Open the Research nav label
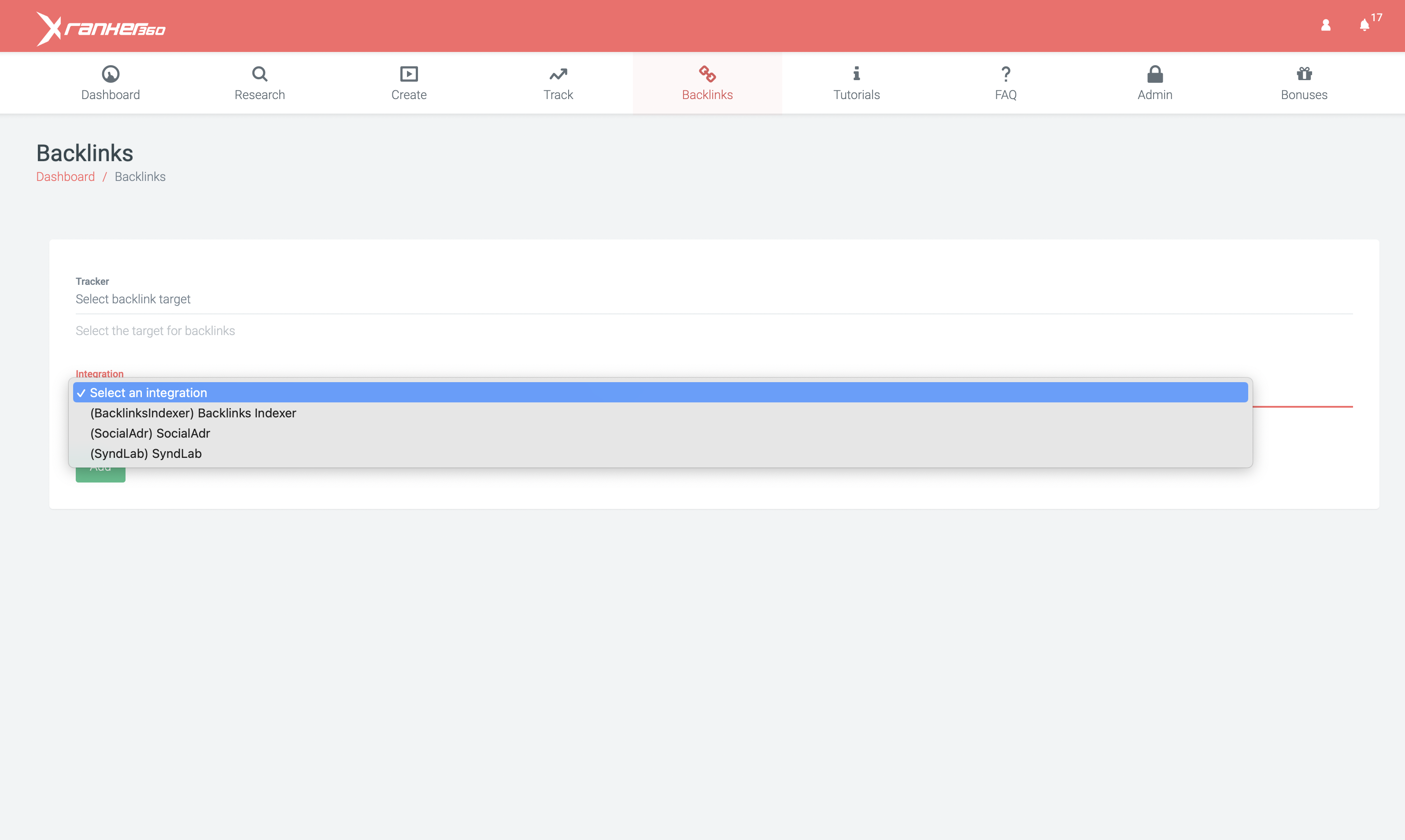This screenshot has width=1405, height=840. pyautogui.click(x=260, y=95)
